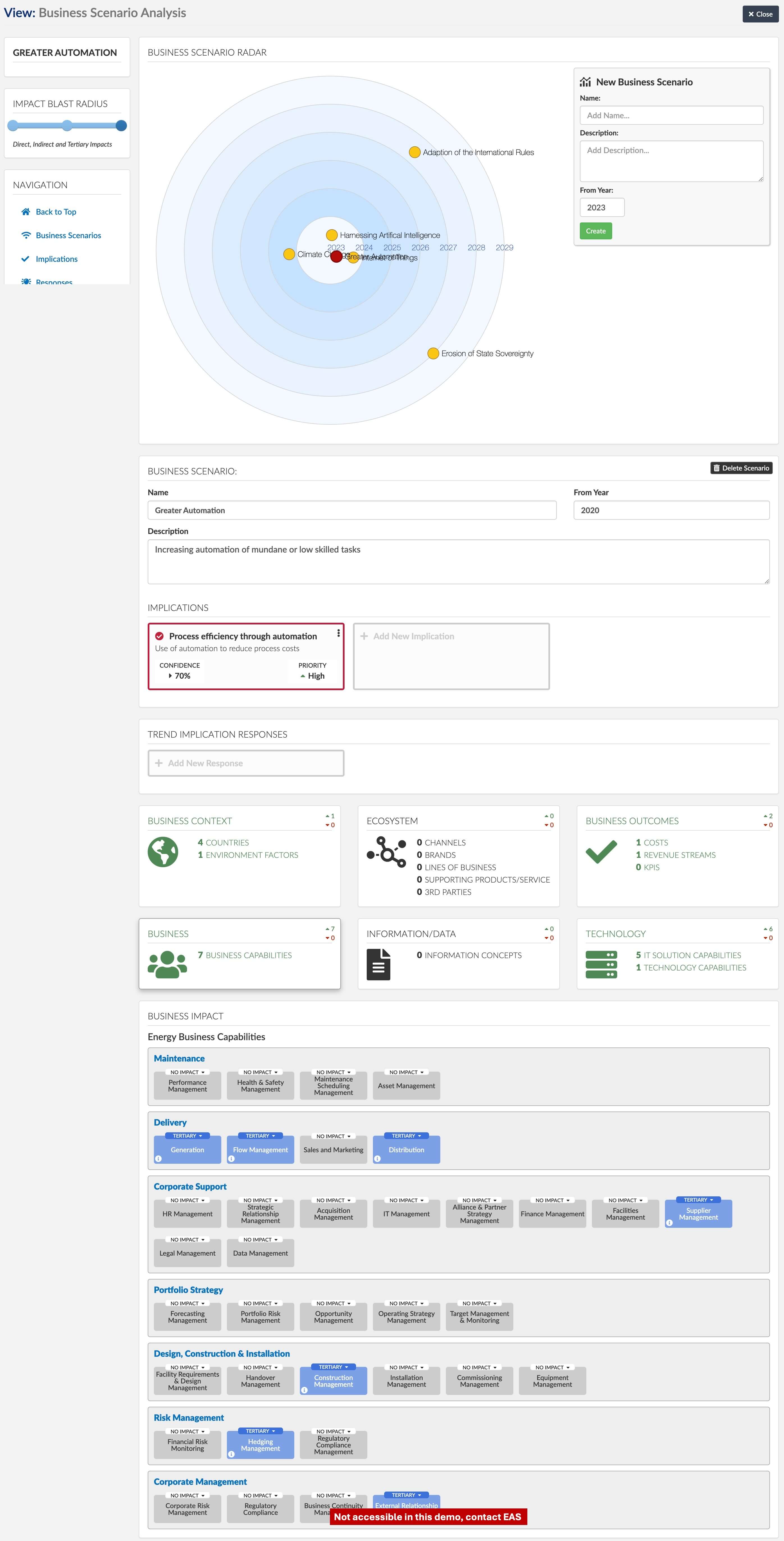Select the Harnessing Artifical Intelligence dot
This screenshot has width=784, height=1541.
click(x=332, y=235)
